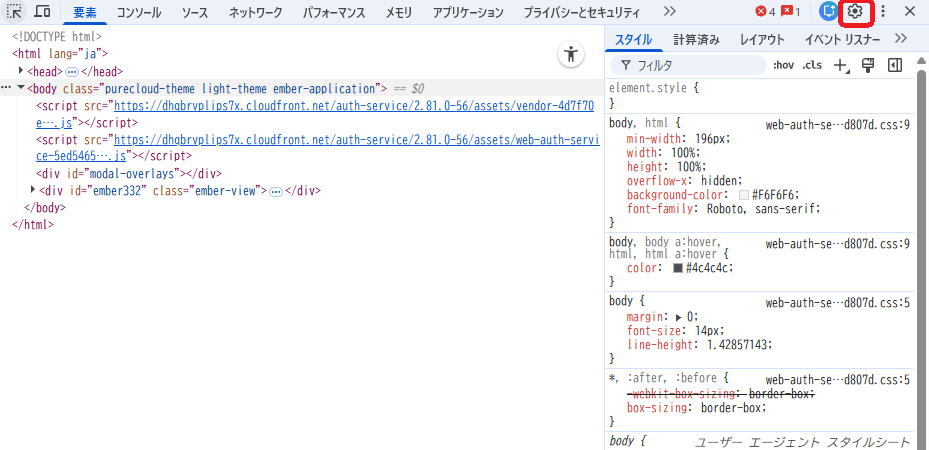Click the red error count icon
This screenshot has height=450, width=929.
pos(766,12)
